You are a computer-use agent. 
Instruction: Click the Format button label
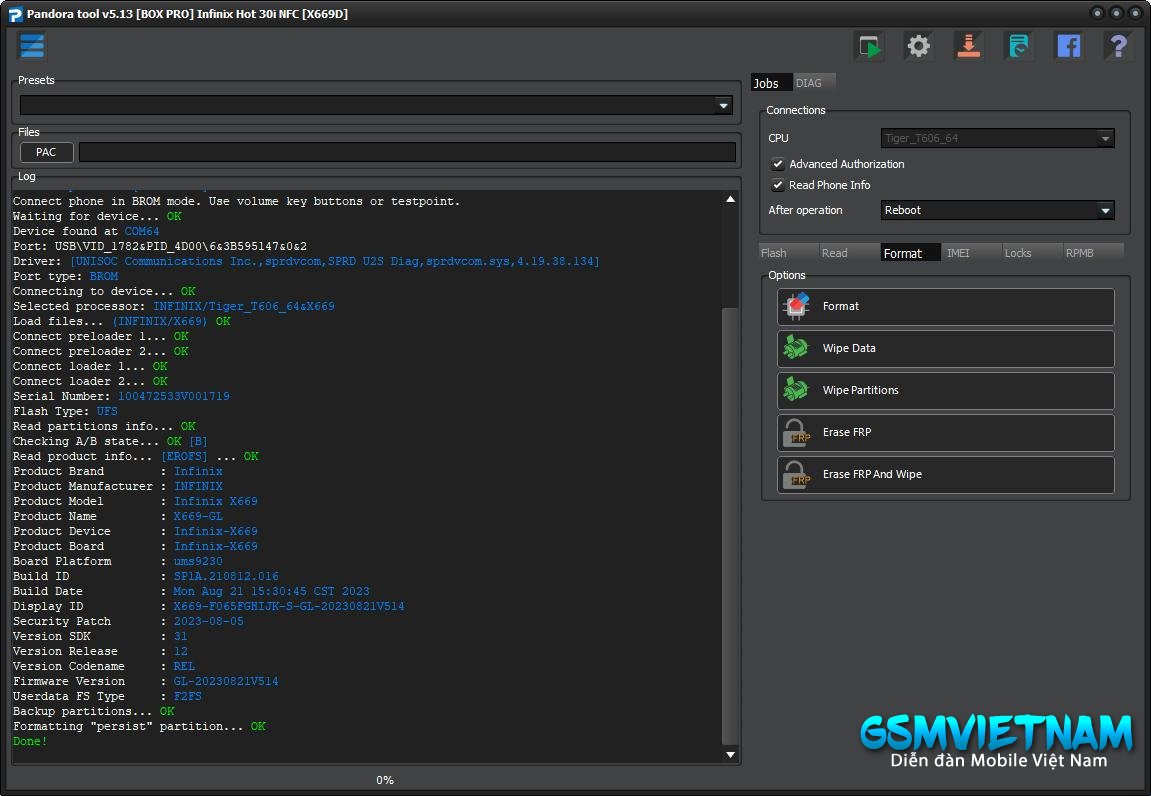click(x=840, y=306)
